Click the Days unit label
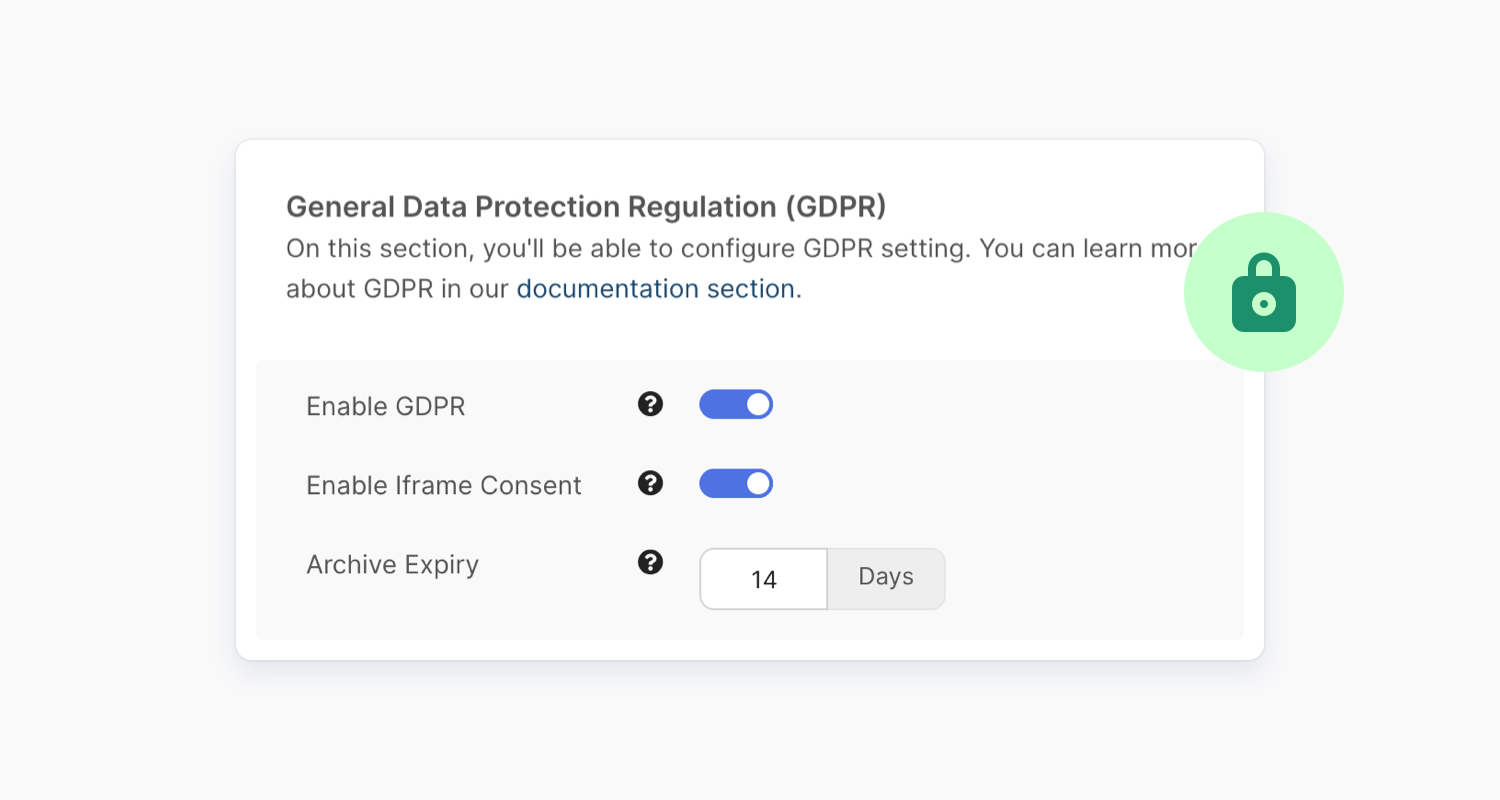 pyautogui.click(x=885, y=577)
